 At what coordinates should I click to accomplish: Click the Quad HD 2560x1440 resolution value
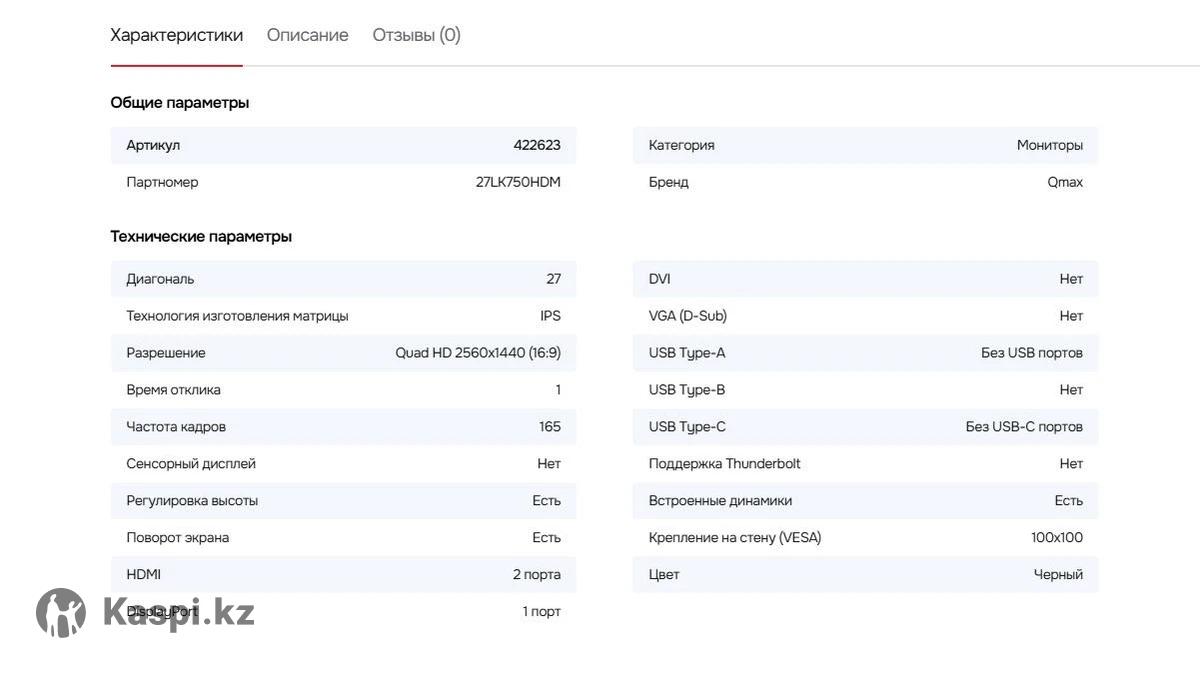tap(478, 353)
